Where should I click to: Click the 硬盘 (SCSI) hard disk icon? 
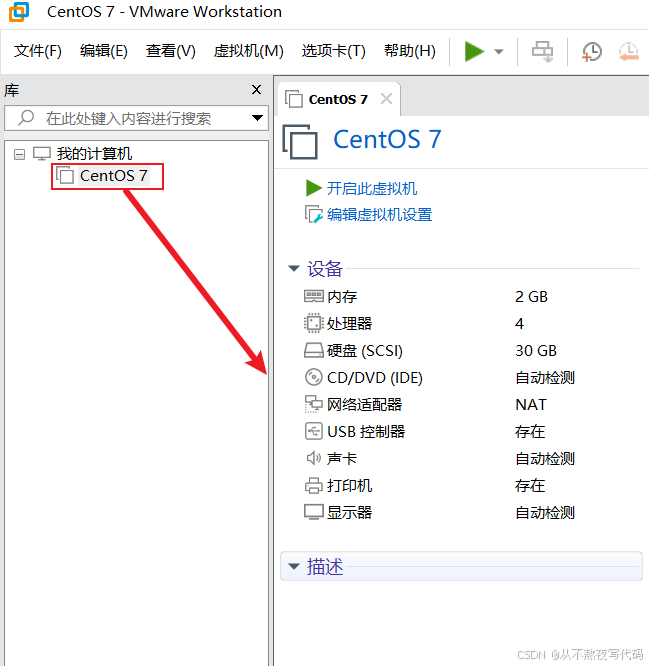[x=314, y=350]
